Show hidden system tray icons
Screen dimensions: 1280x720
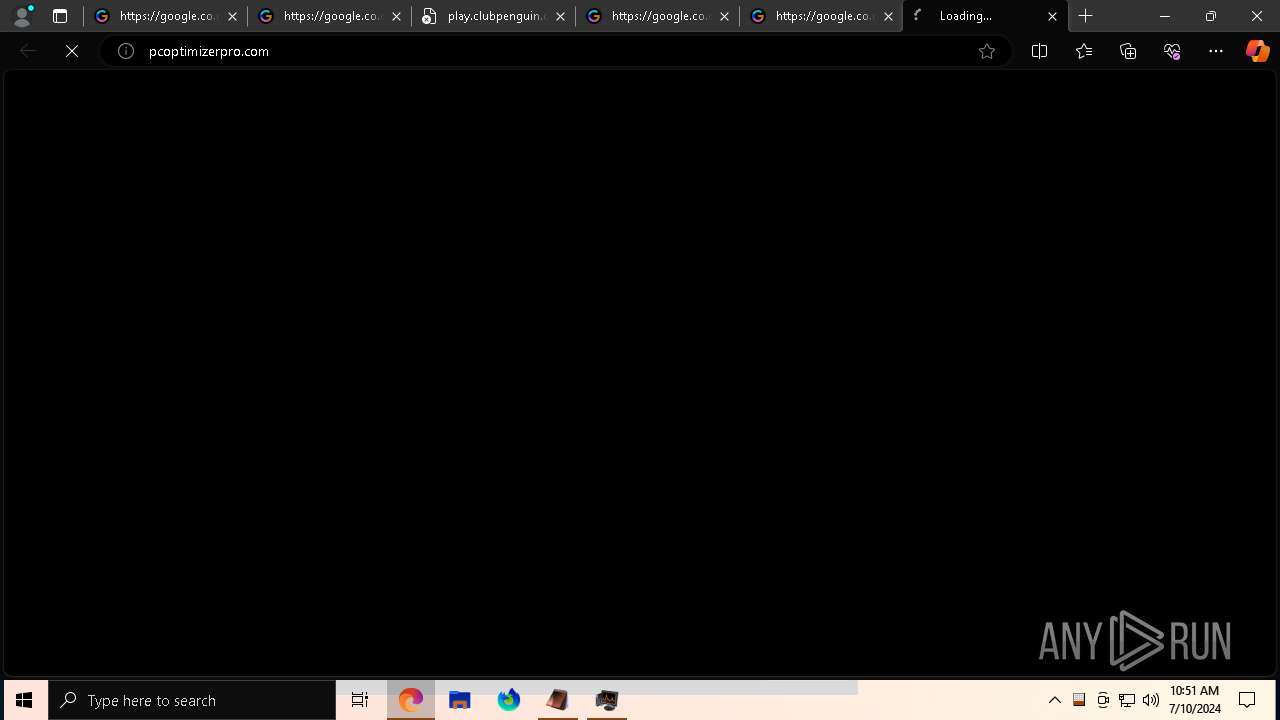tap(1054, 700)
